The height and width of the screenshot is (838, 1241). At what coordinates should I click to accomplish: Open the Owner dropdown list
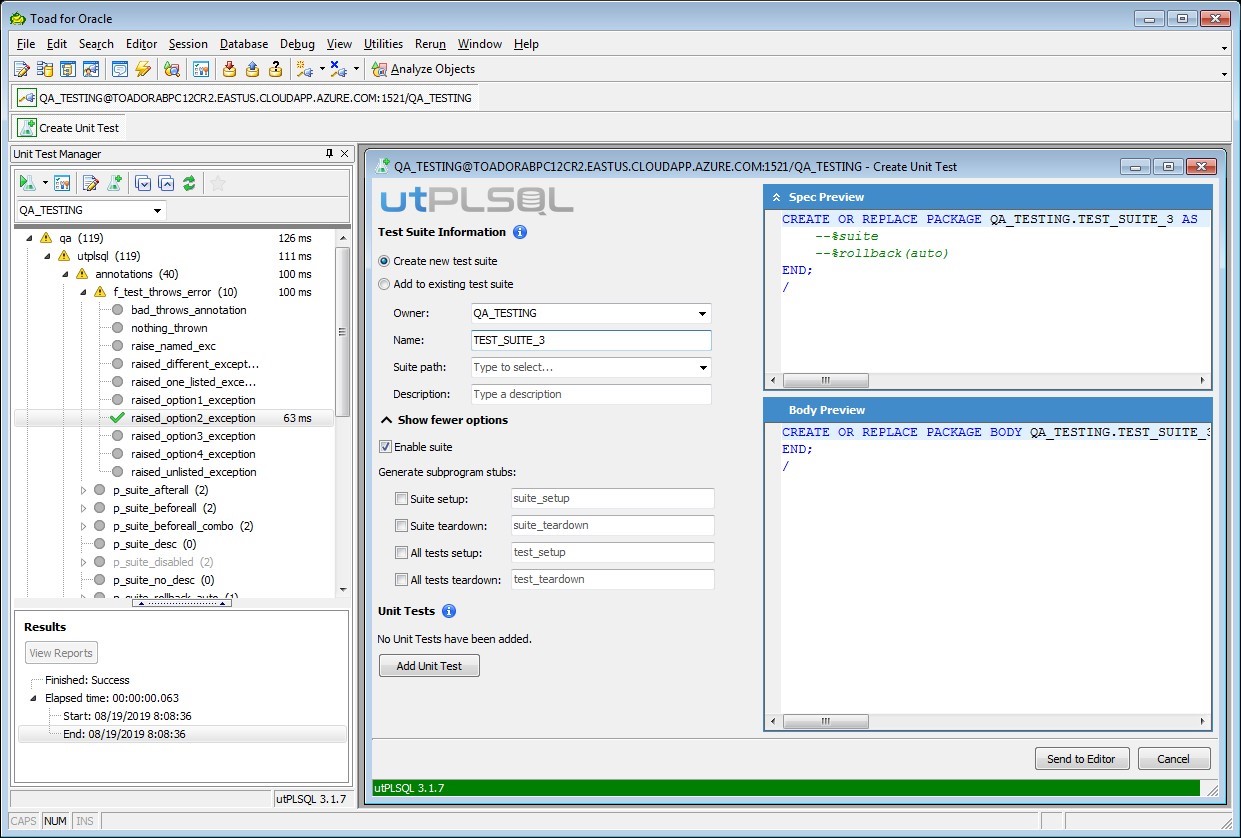click(x=702, y=314)
